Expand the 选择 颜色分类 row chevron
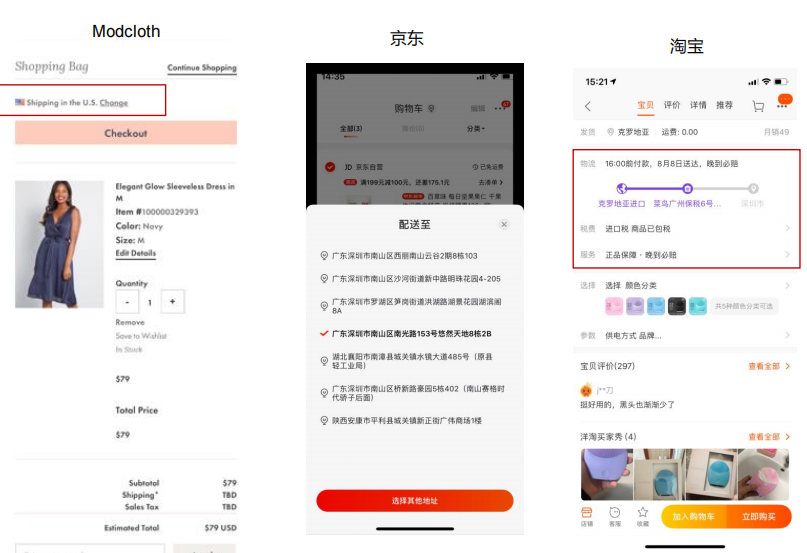The image size is (807, 553). (x=787, y=285)
